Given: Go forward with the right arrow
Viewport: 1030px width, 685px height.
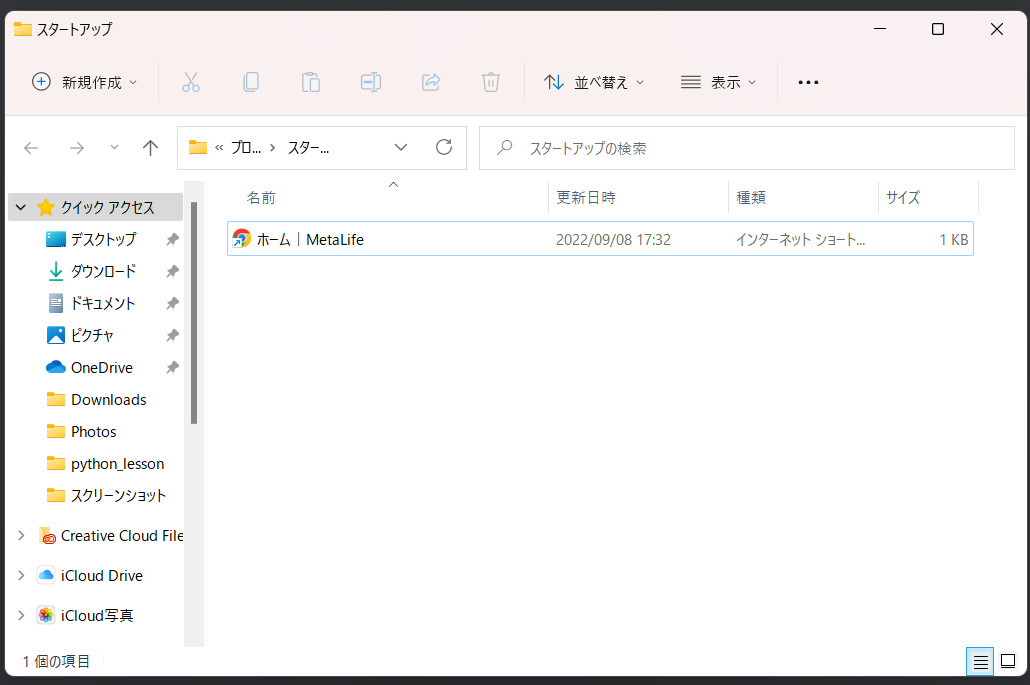Looking at the screenshot, I should (x=77, y=148).
